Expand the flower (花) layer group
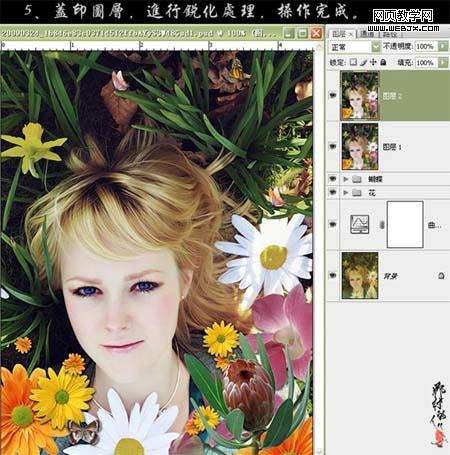Screen dimensions: 450x455 (346, 193)
